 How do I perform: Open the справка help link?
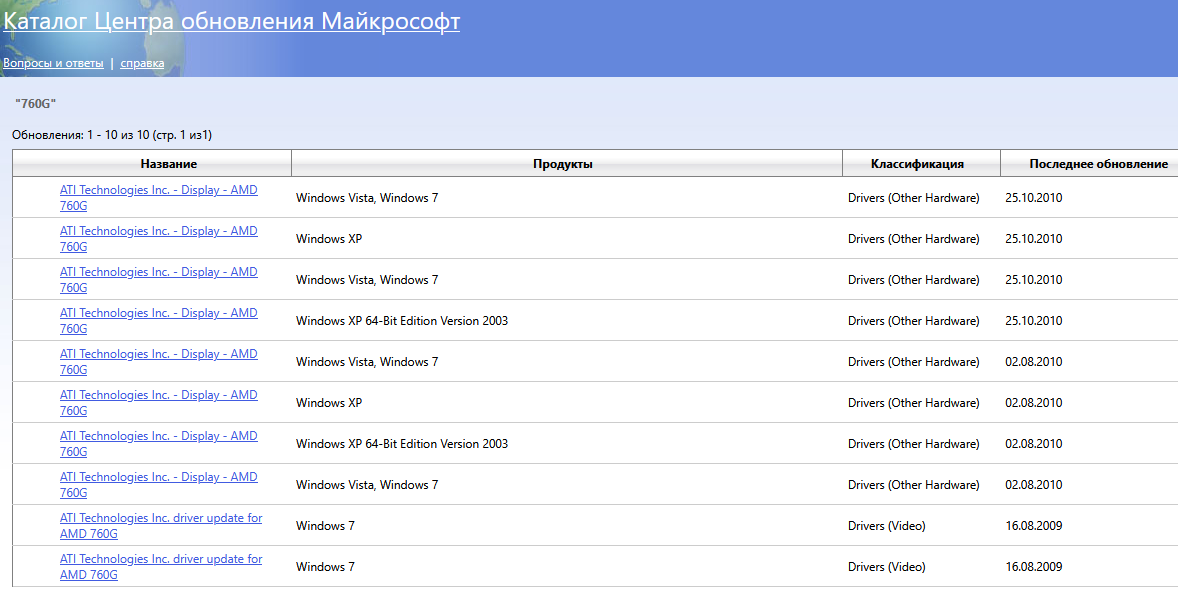[142, 63]
